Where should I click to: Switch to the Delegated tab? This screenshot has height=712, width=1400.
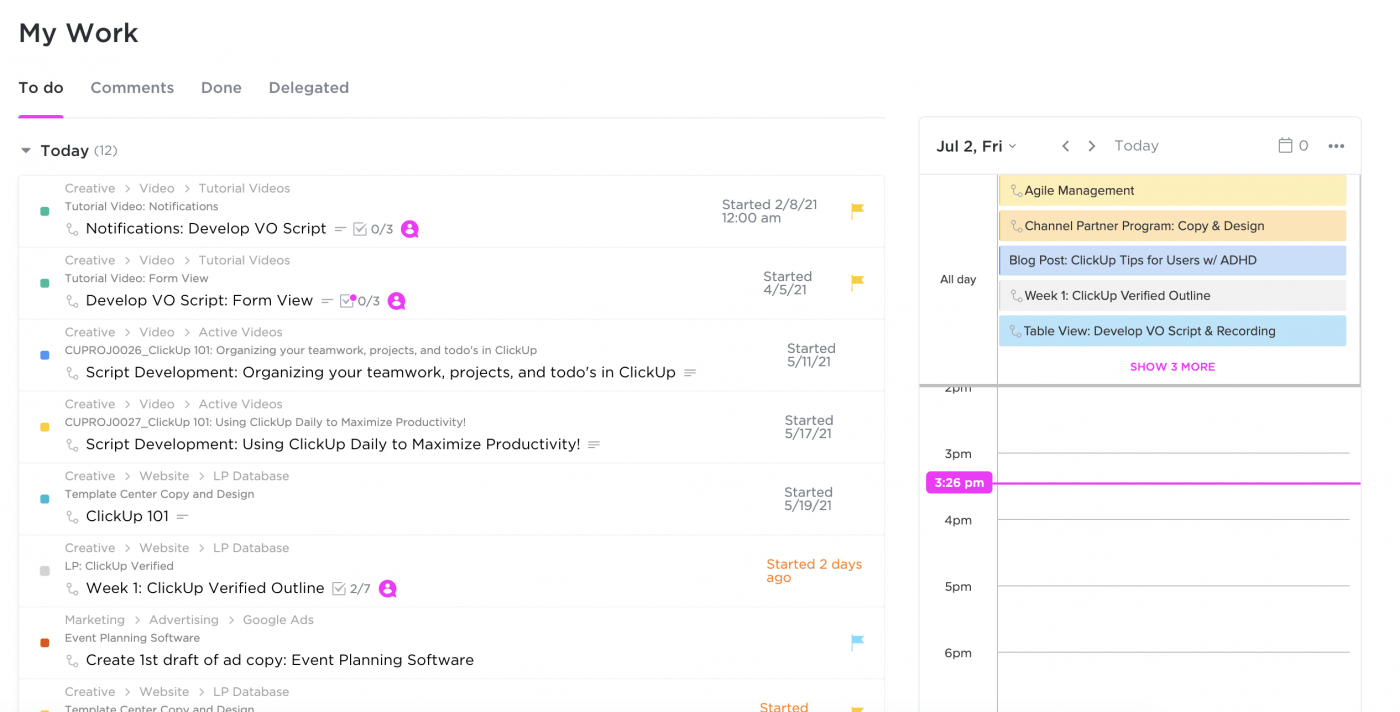(308, 88)
